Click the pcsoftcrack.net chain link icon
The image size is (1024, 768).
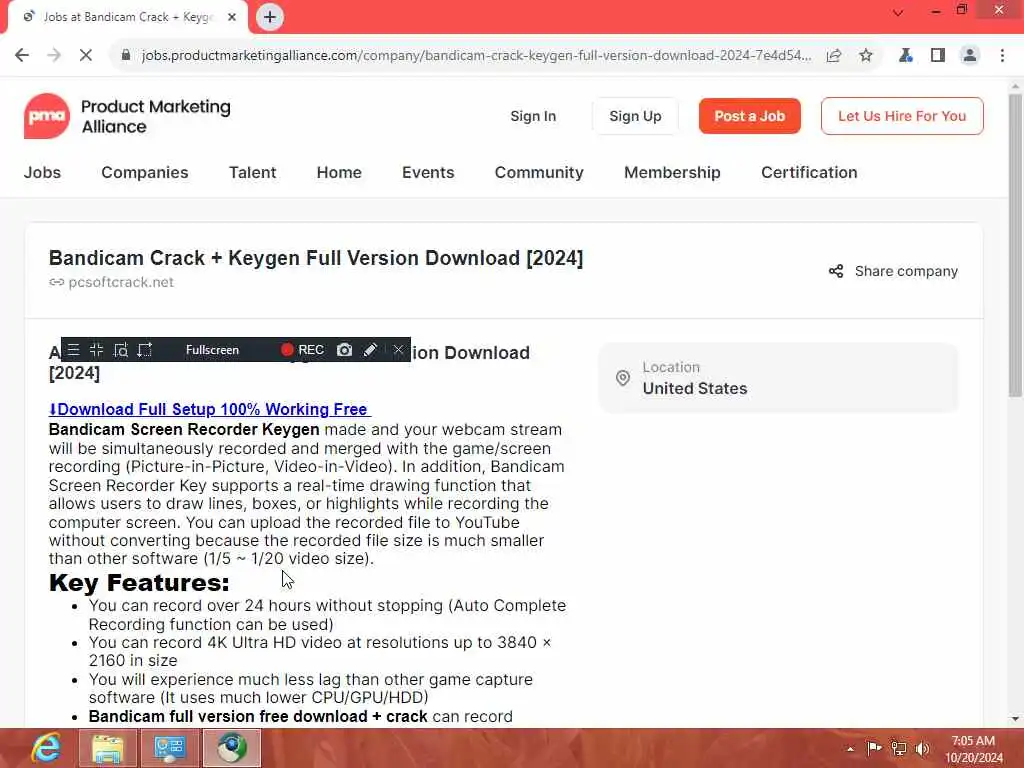pyautogui.click(x=57, y=282)
